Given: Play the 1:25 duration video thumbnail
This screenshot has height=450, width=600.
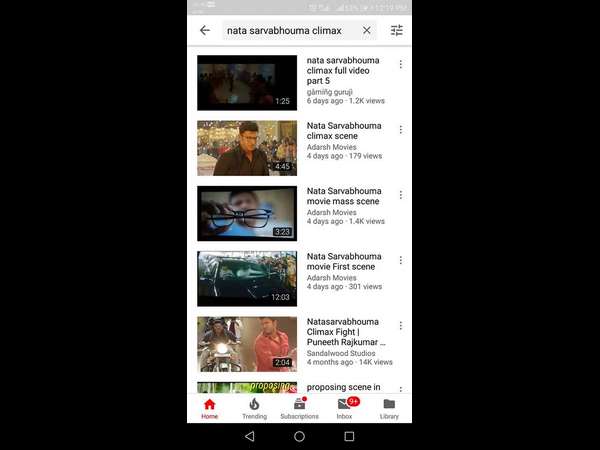Looking at the screenshot, I should [x=247, y=83].
